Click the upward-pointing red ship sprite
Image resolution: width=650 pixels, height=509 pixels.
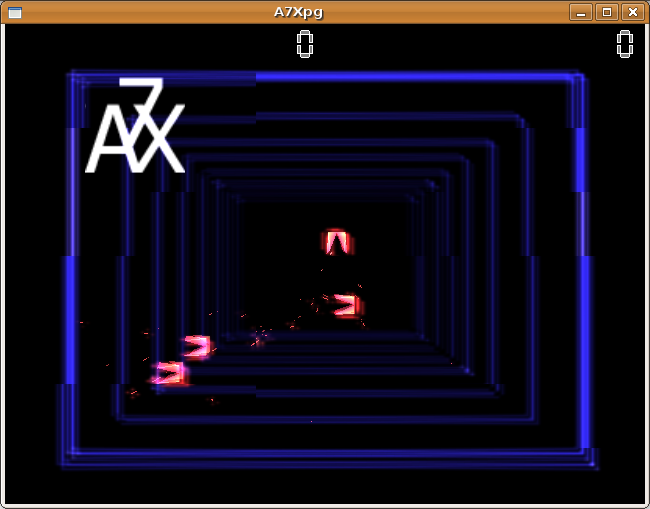click(x=337, y=242)
